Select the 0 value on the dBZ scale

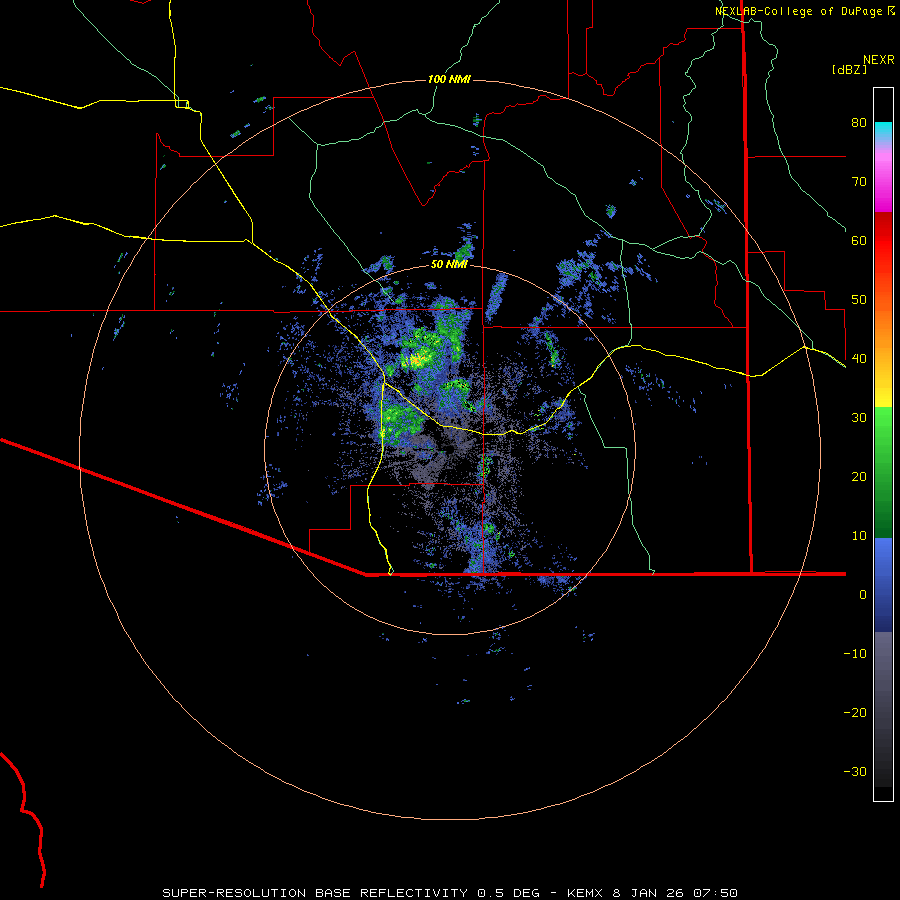tap(863, 595)
